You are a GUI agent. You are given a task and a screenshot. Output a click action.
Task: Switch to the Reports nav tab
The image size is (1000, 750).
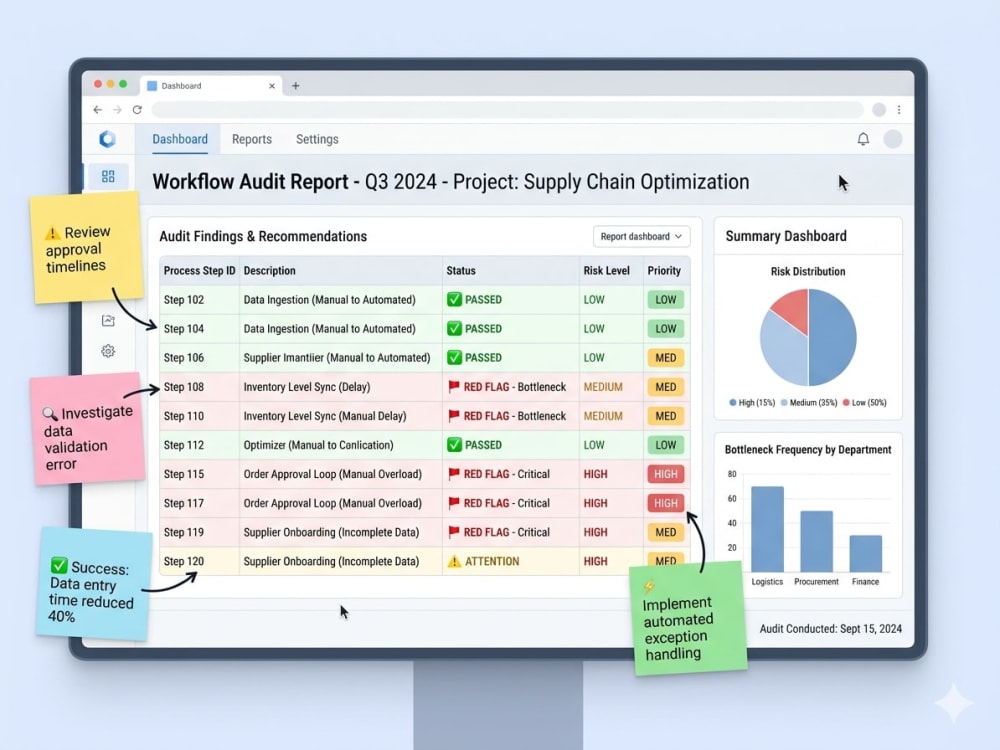coord(252,139)
